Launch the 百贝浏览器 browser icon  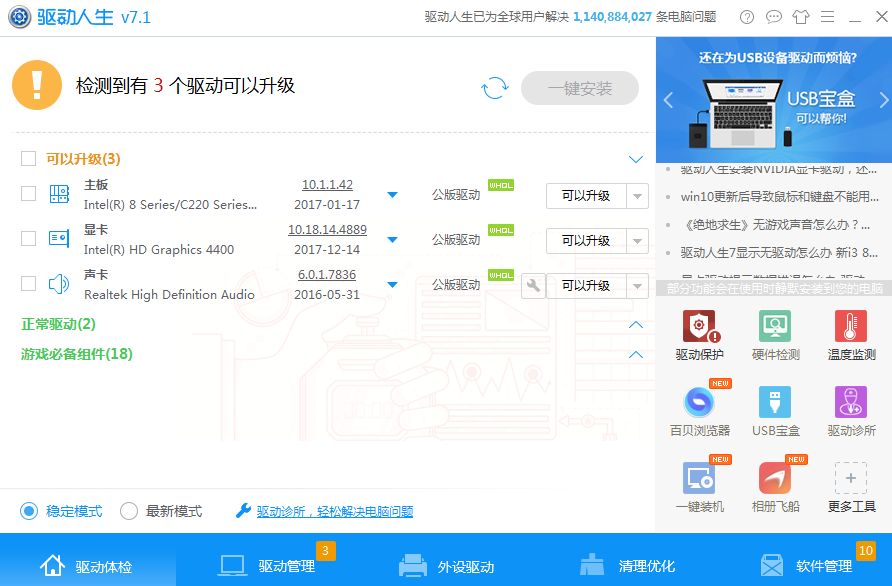[699, 411]
